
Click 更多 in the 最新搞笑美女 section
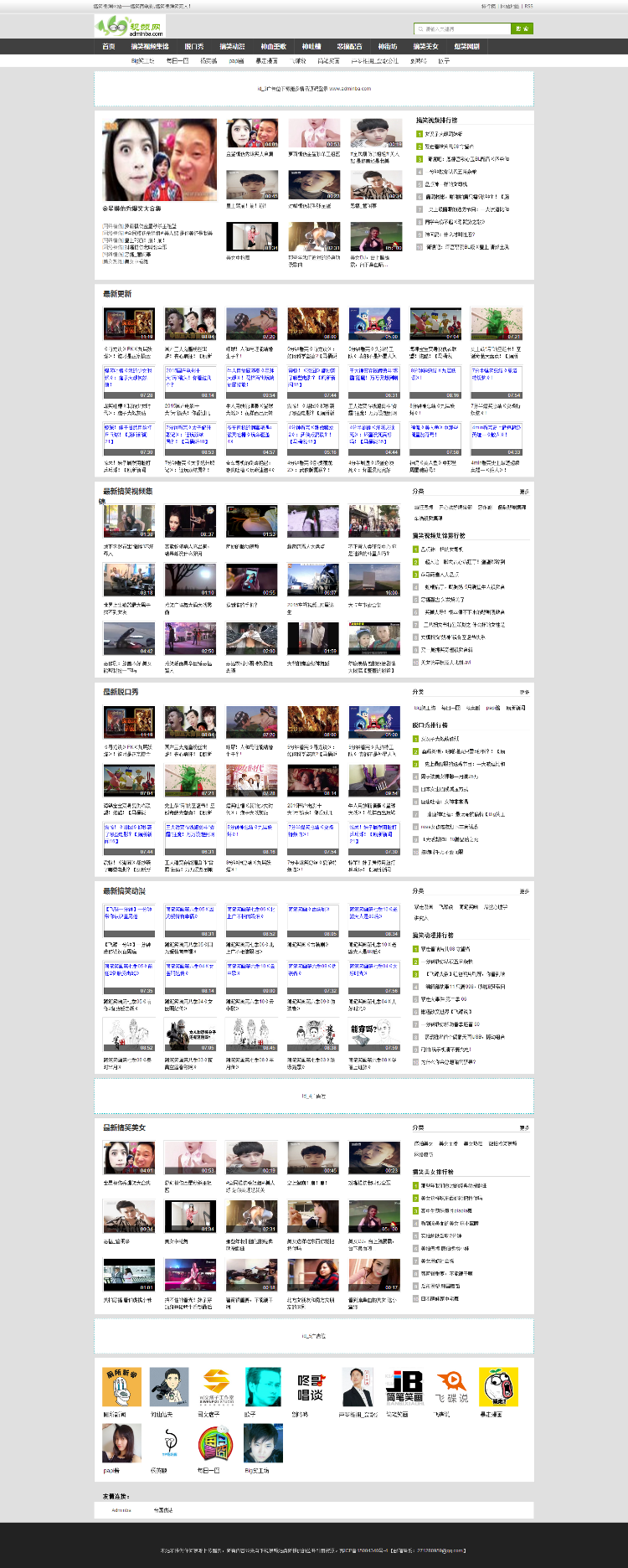click(x=524, y=1128)
